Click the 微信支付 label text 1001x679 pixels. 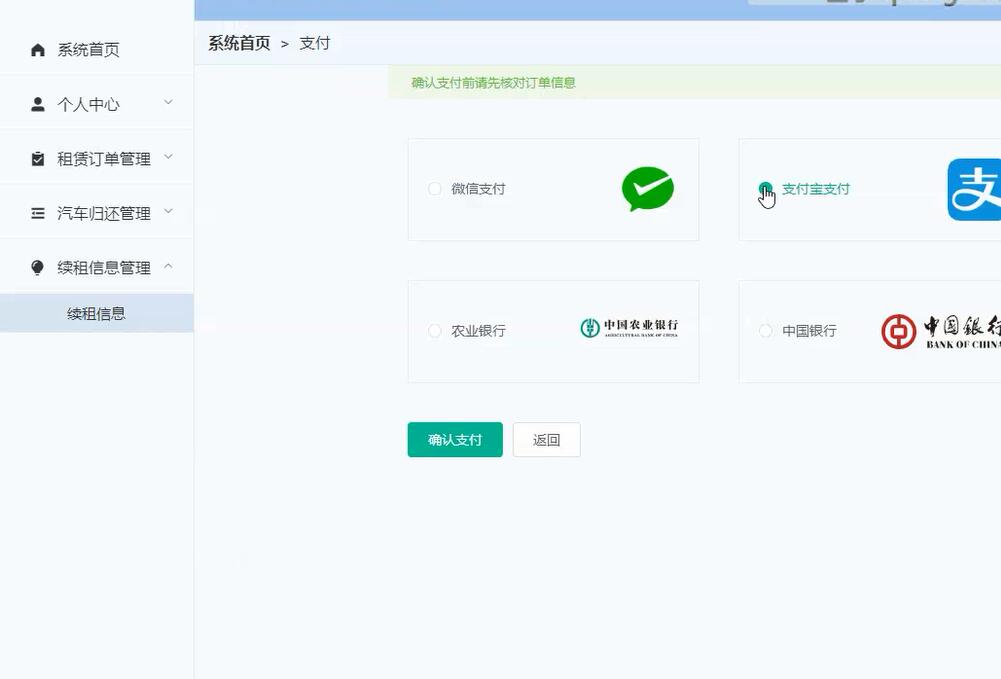tap(478, 189)
